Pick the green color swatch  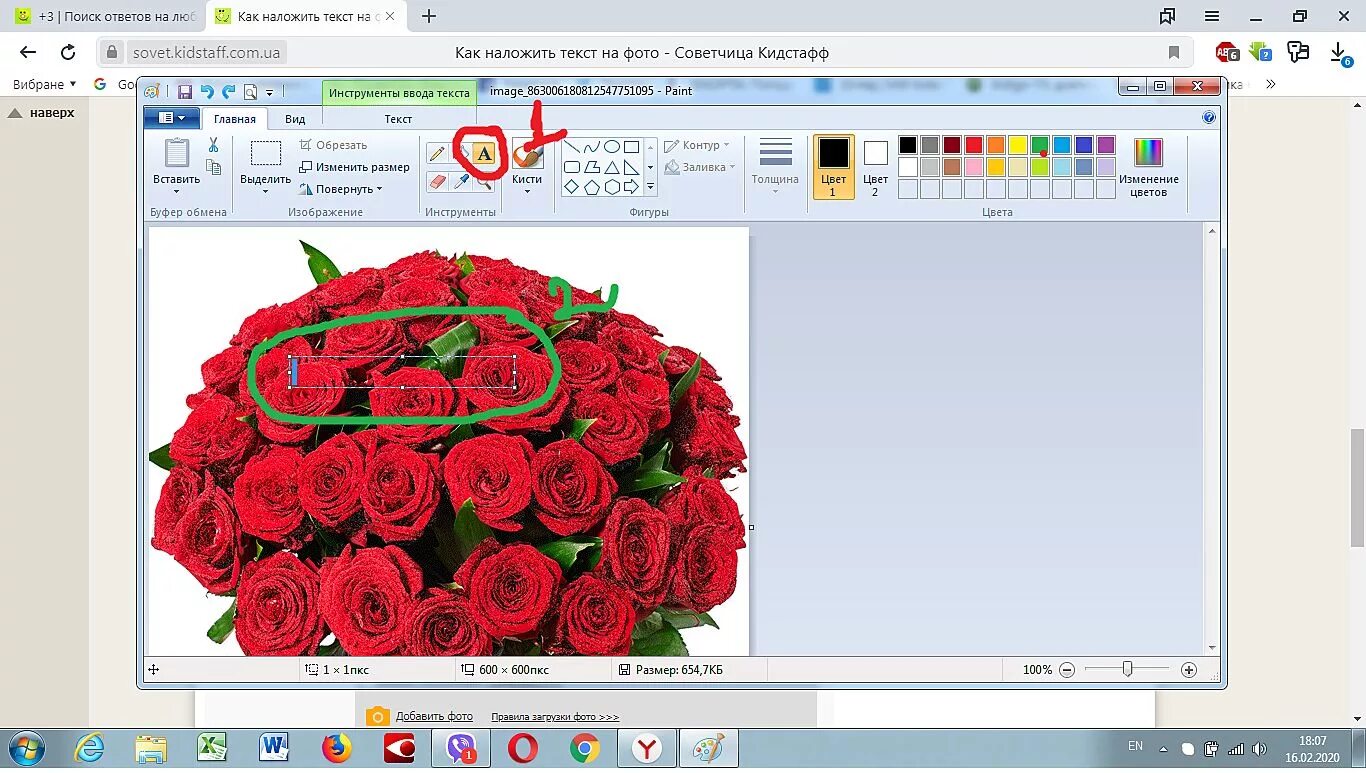coord(1039,145)
